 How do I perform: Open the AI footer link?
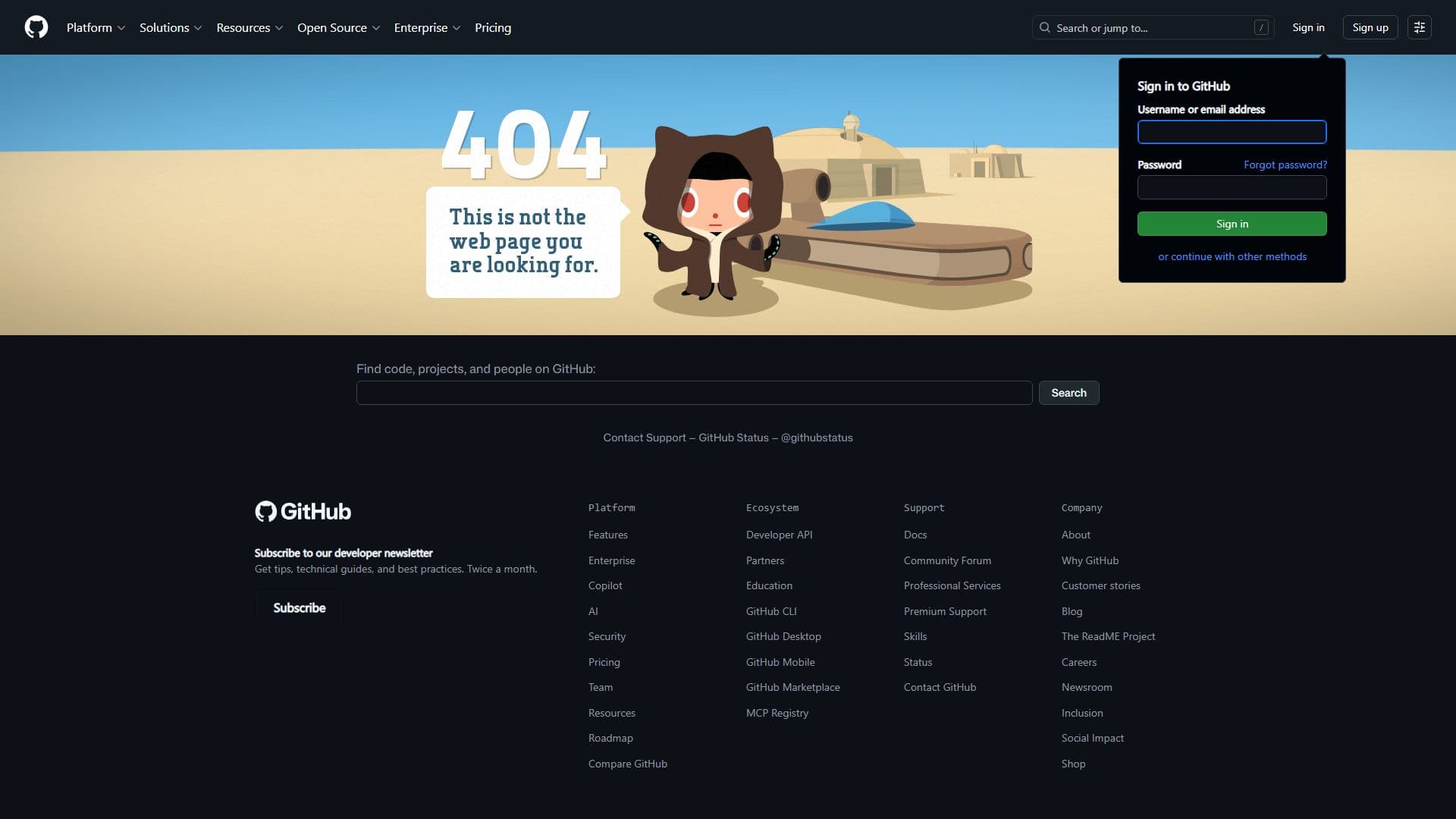[593, 611]
